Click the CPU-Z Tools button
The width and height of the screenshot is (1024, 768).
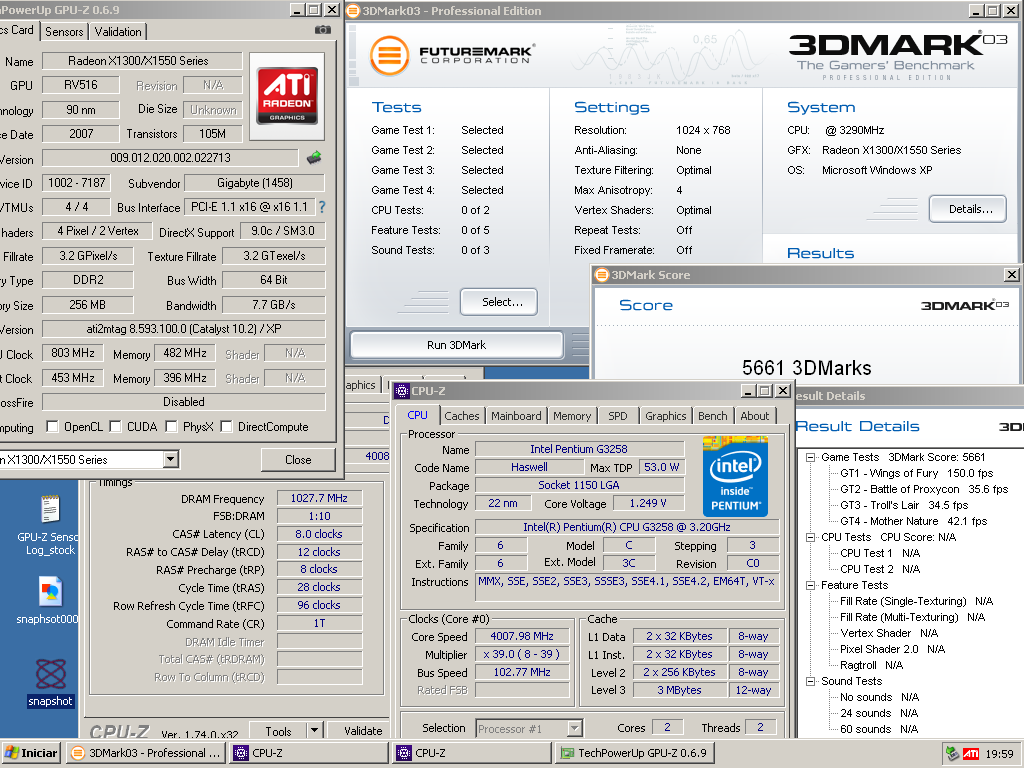[x=278, y=731]
